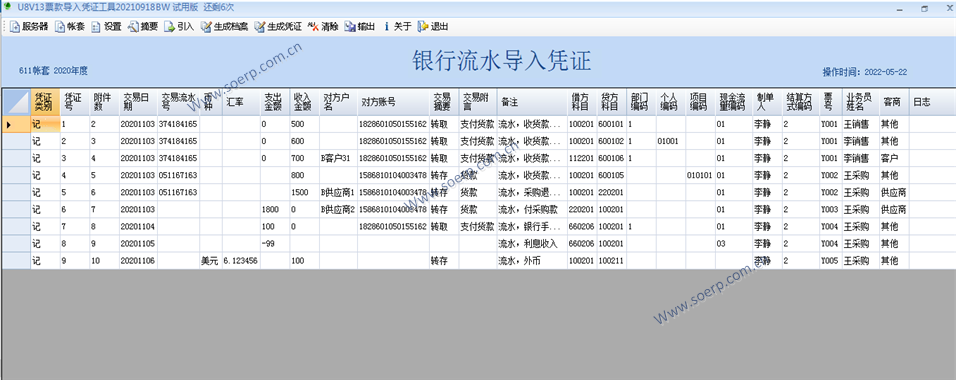
Task: Select the row header with the arrow indicator
Action: [16, 124]
